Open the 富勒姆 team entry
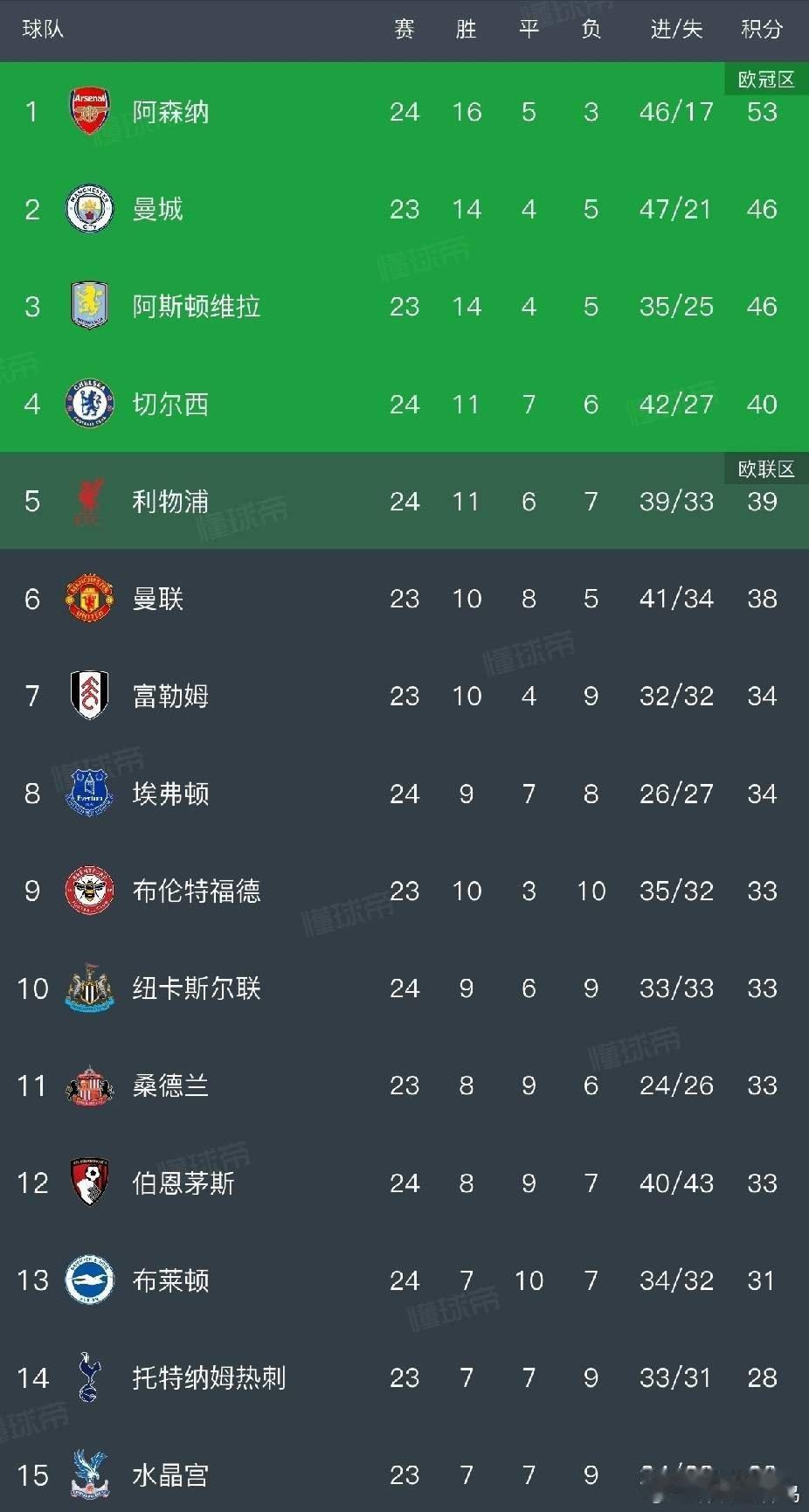 tap(170, 696)
